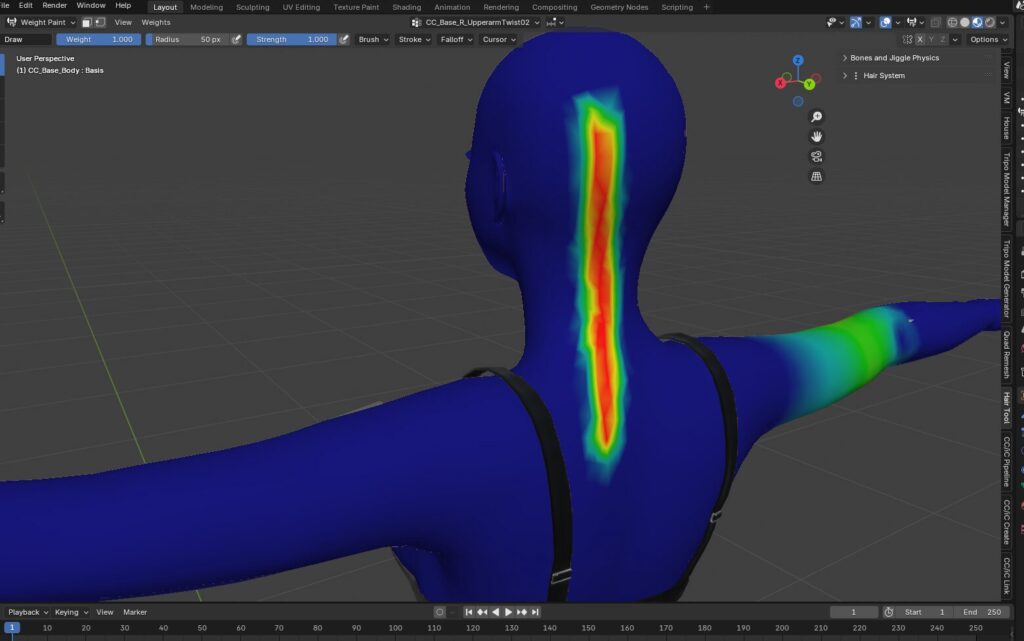1024x641 pixels.
Task: Click the current frame number field
Action: (854, 612)
